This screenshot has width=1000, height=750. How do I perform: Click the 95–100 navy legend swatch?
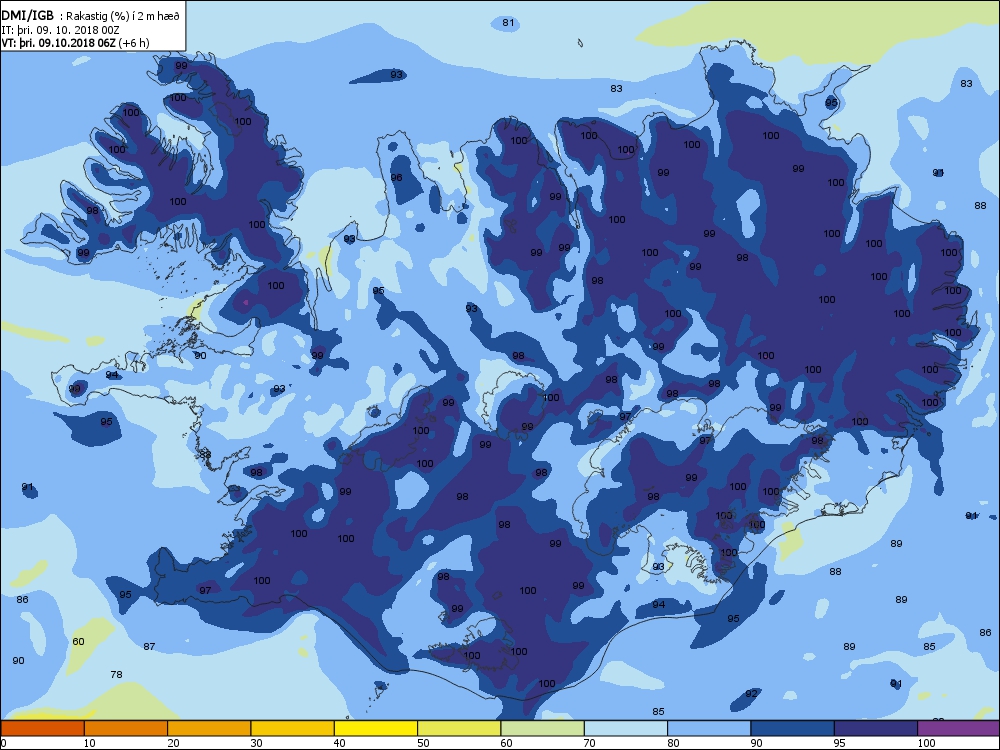pyautogui.click(x=876, y=728)
